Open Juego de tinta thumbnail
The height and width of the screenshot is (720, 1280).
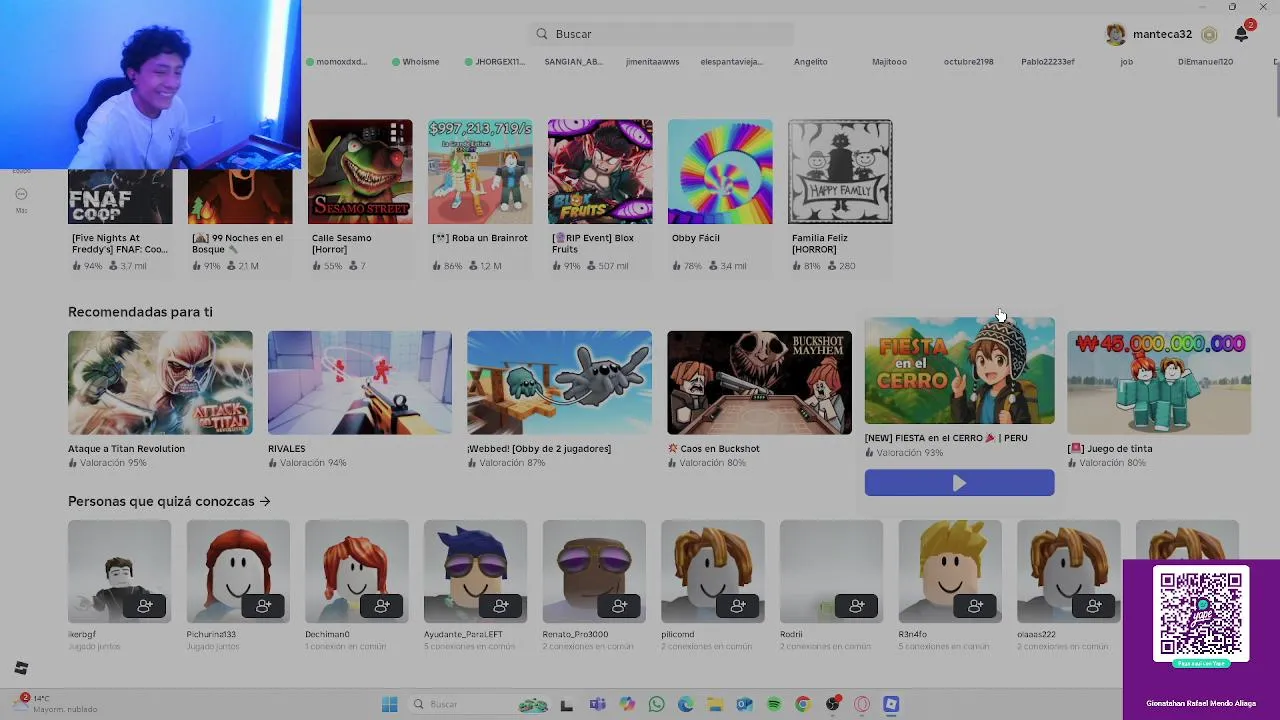pos(1159,383)
